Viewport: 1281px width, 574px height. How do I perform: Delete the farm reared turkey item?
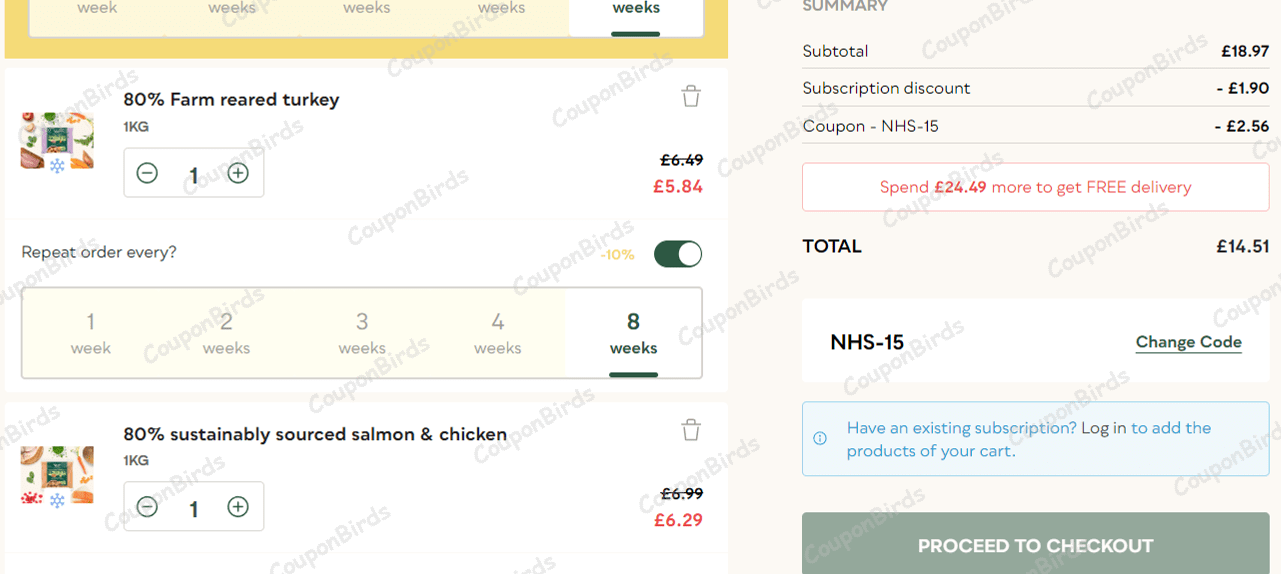pyautogui.click(x=691, y=96)
